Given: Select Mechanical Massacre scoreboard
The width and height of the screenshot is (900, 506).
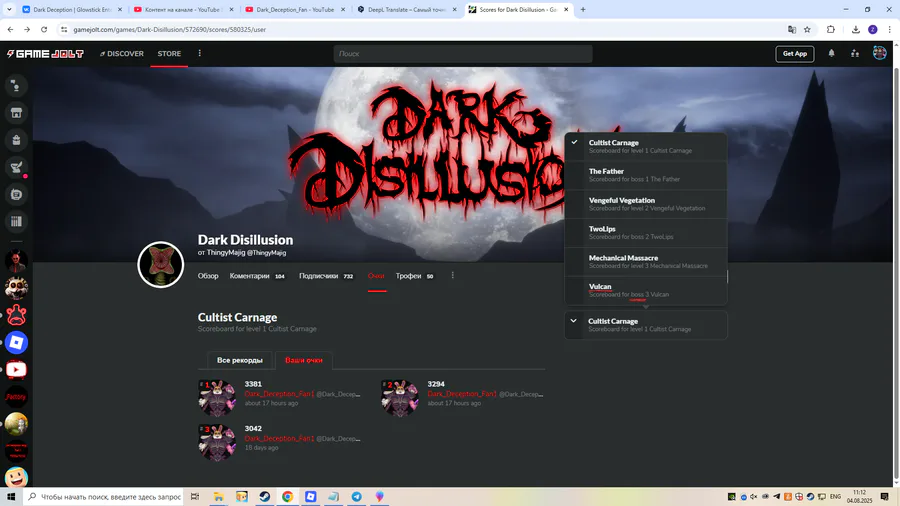Looking at the screenshot, I should [646, 262].
